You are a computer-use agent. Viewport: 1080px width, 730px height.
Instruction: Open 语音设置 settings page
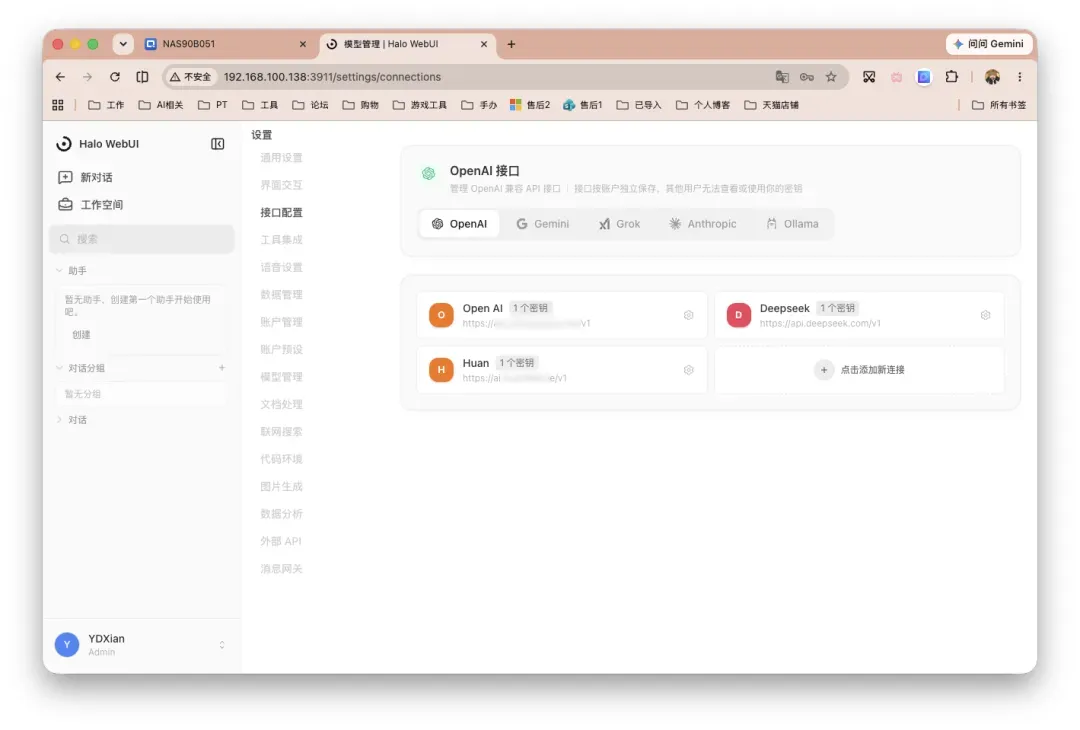point(281,267)
